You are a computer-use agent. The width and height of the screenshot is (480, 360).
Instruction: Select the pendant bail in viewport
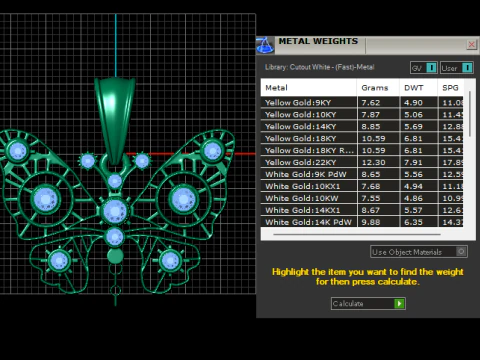click(115, 120)
